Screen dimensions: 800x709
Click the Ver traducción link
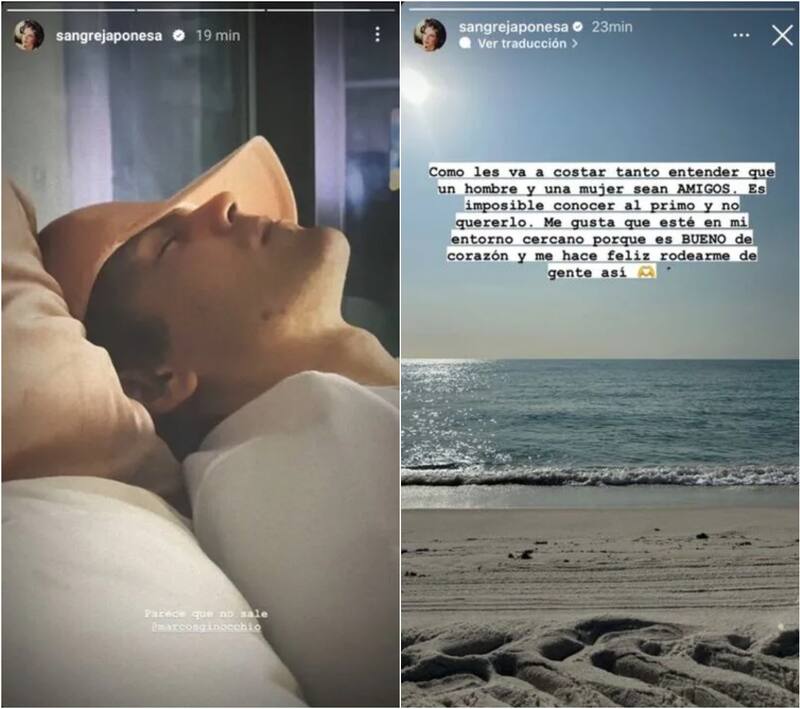tap(521, 44)
